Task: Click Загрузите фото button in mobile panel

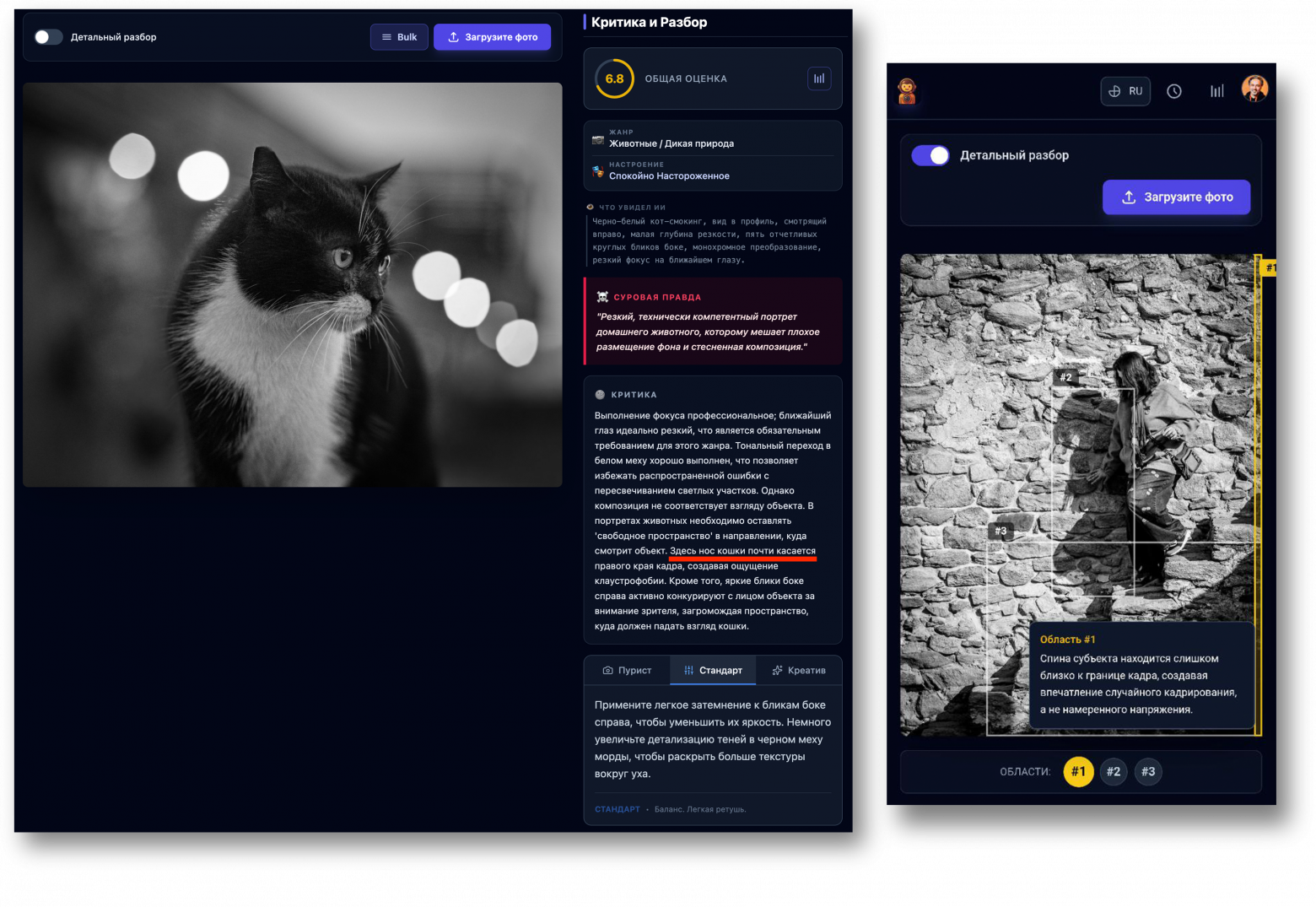Action: coord(1176,197)
